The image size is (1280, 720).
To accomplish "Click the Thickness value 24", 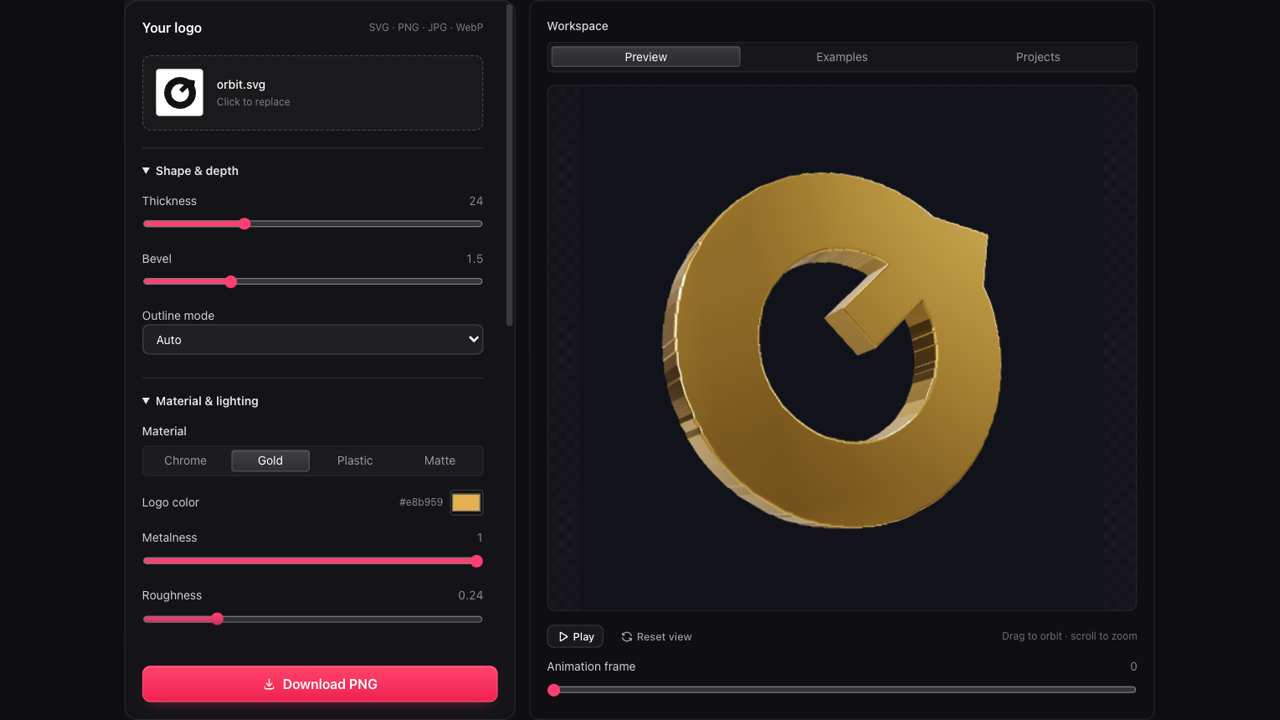I will point(476,201).
